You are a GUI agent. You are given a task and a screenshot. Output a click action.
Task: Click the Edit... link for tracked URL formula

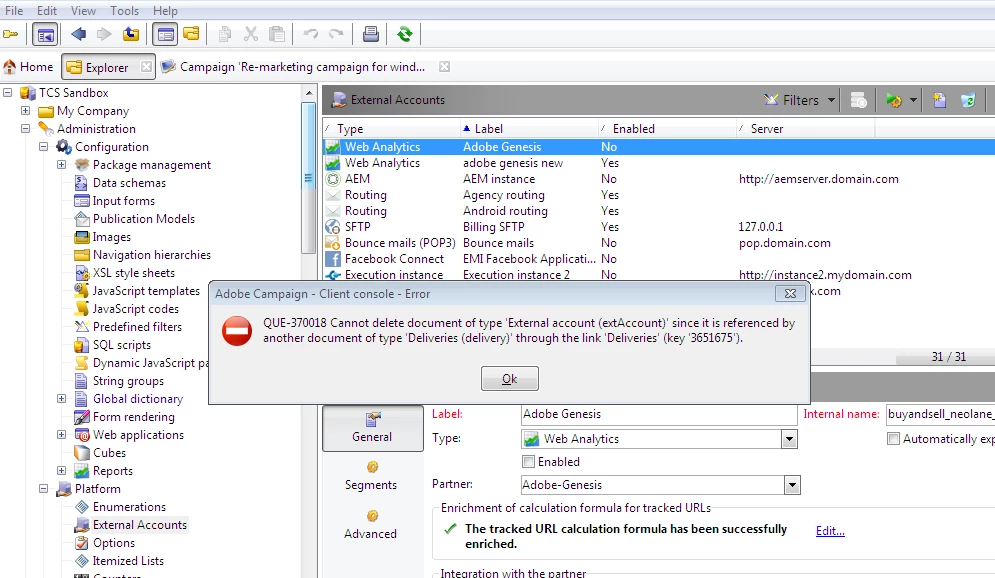pos(830,530)
